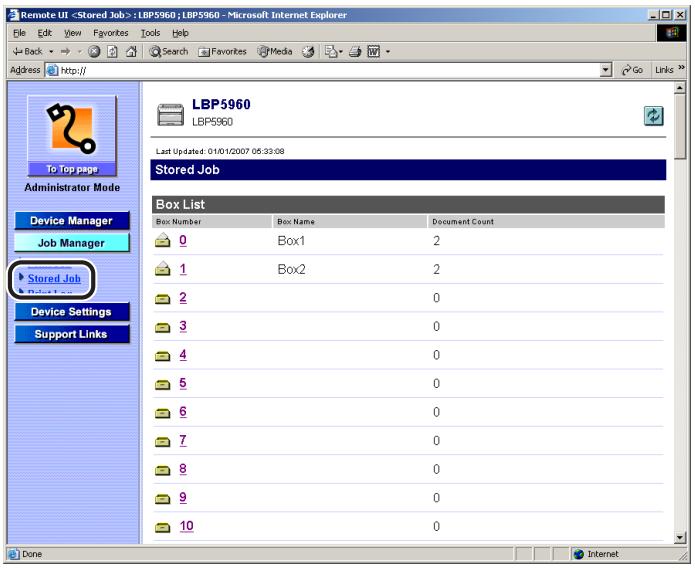Click the open box icon for box 1
The image size is (695, 570).
tap(163, 269)
